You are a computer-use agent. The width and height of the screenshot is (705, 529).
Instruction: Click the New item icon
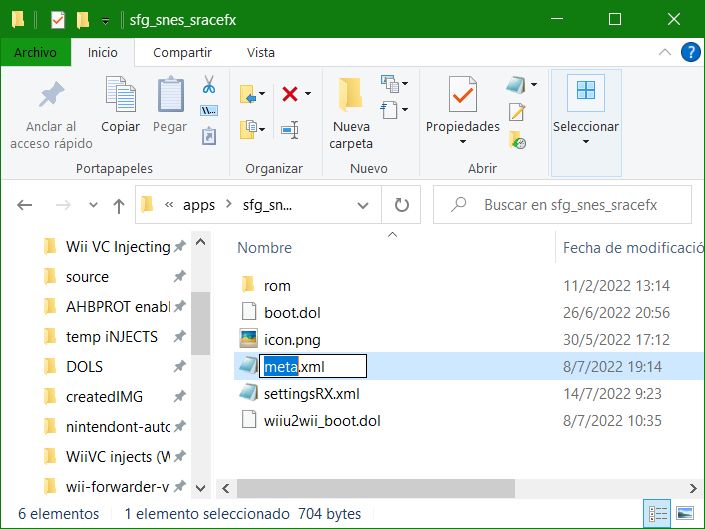pyautogui.click(x=389, y=84)
